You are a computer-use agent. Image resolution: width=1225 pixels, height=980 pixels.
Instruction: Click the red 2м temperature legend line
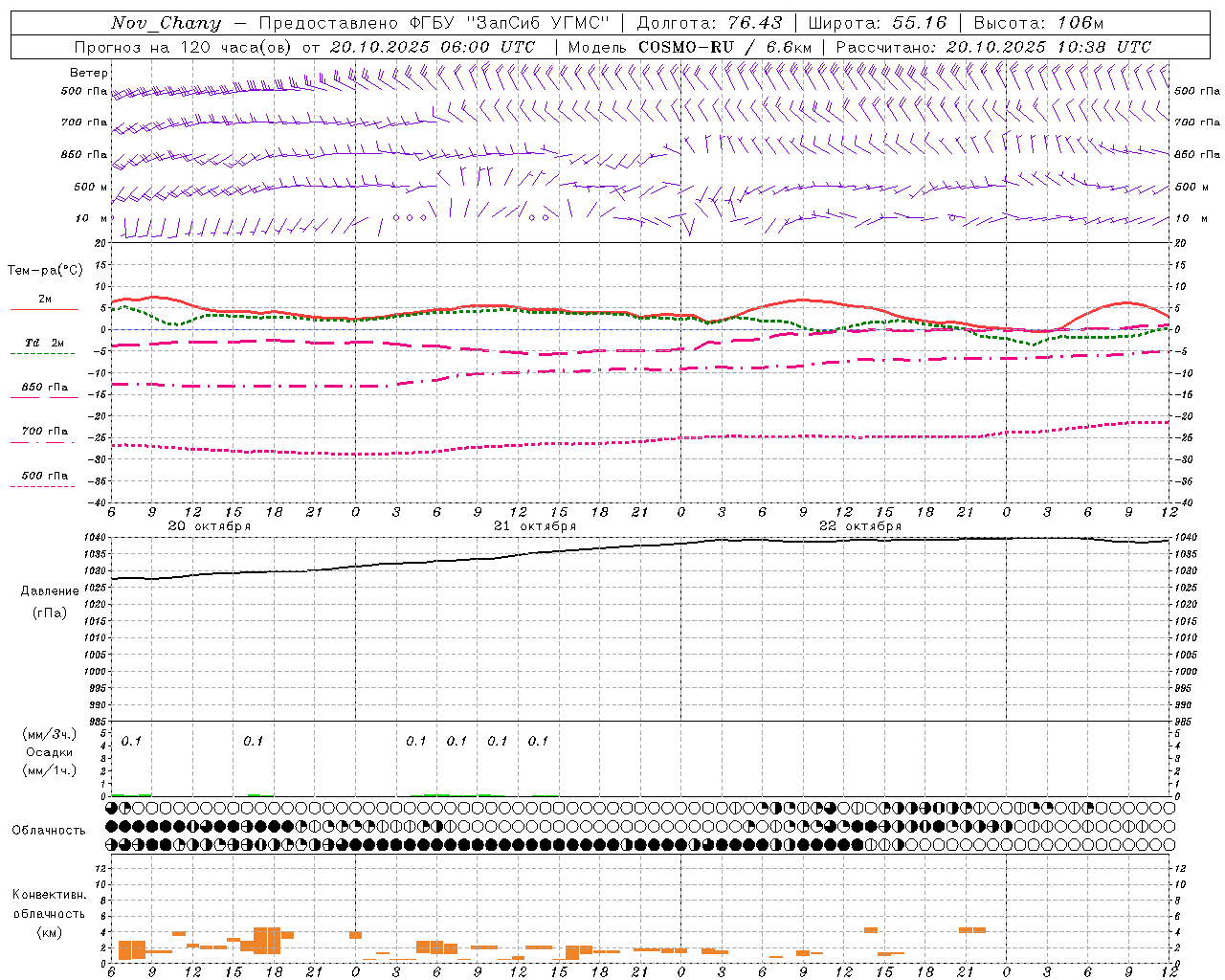point(44,310)
